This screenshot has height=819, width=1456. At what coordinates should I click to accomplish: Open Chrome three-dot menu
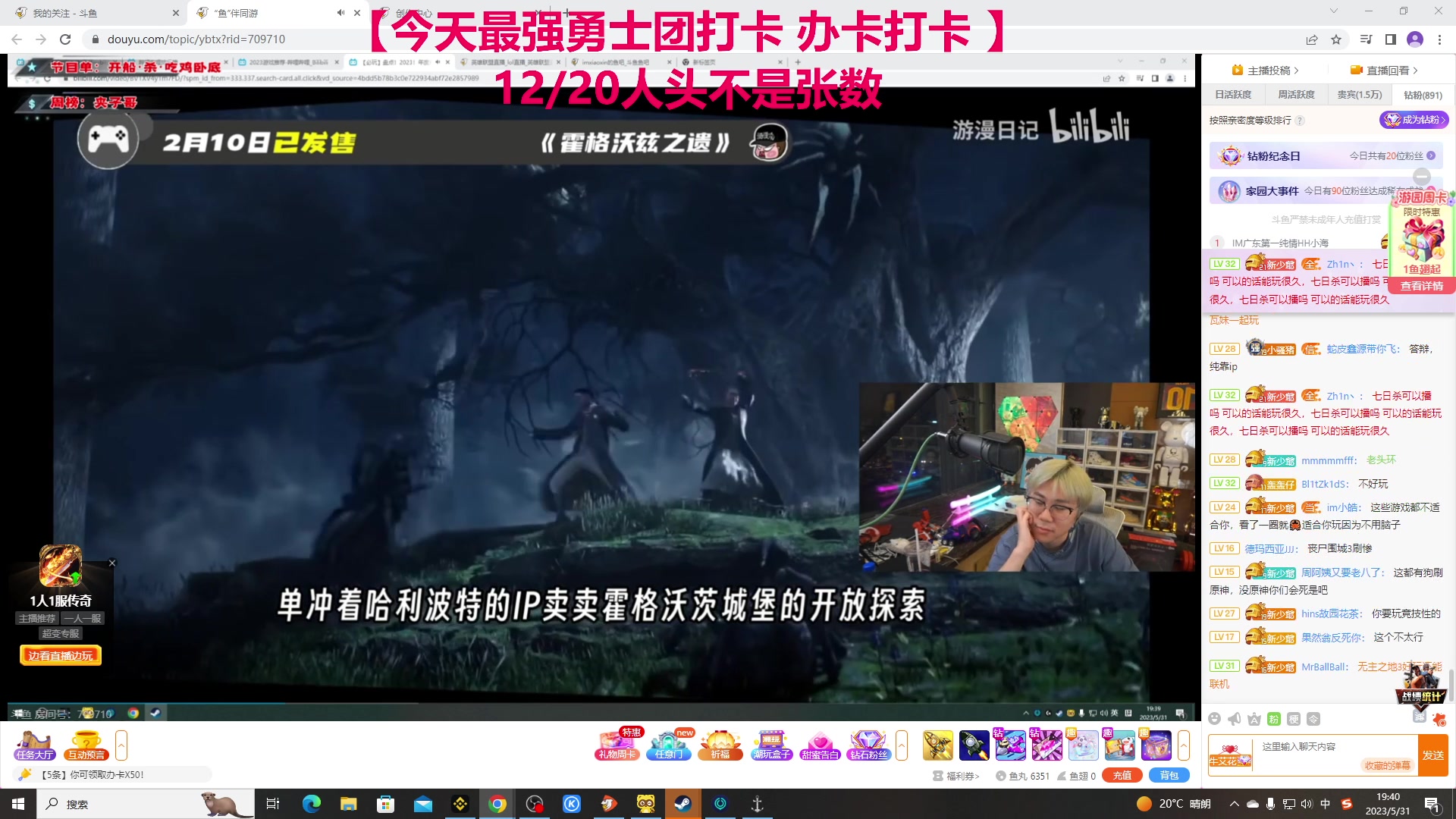pos(1439,39)
